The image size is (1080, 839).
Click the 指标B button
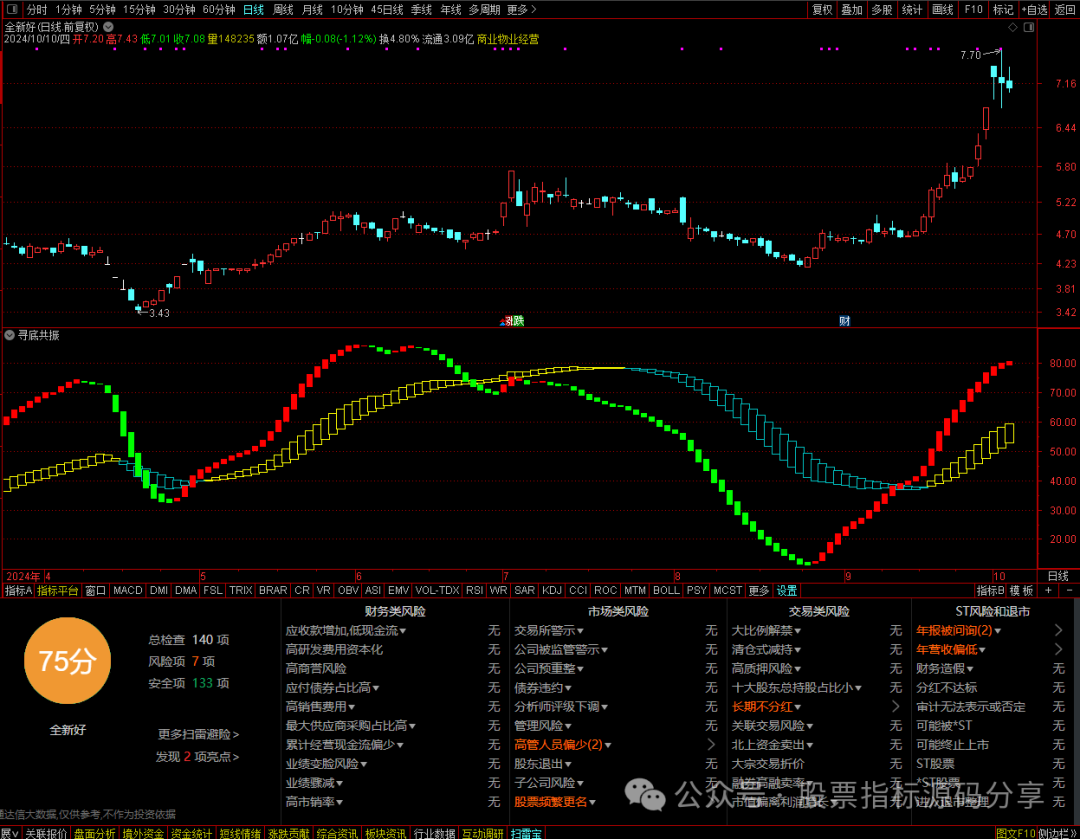click(x=990, y=590)
